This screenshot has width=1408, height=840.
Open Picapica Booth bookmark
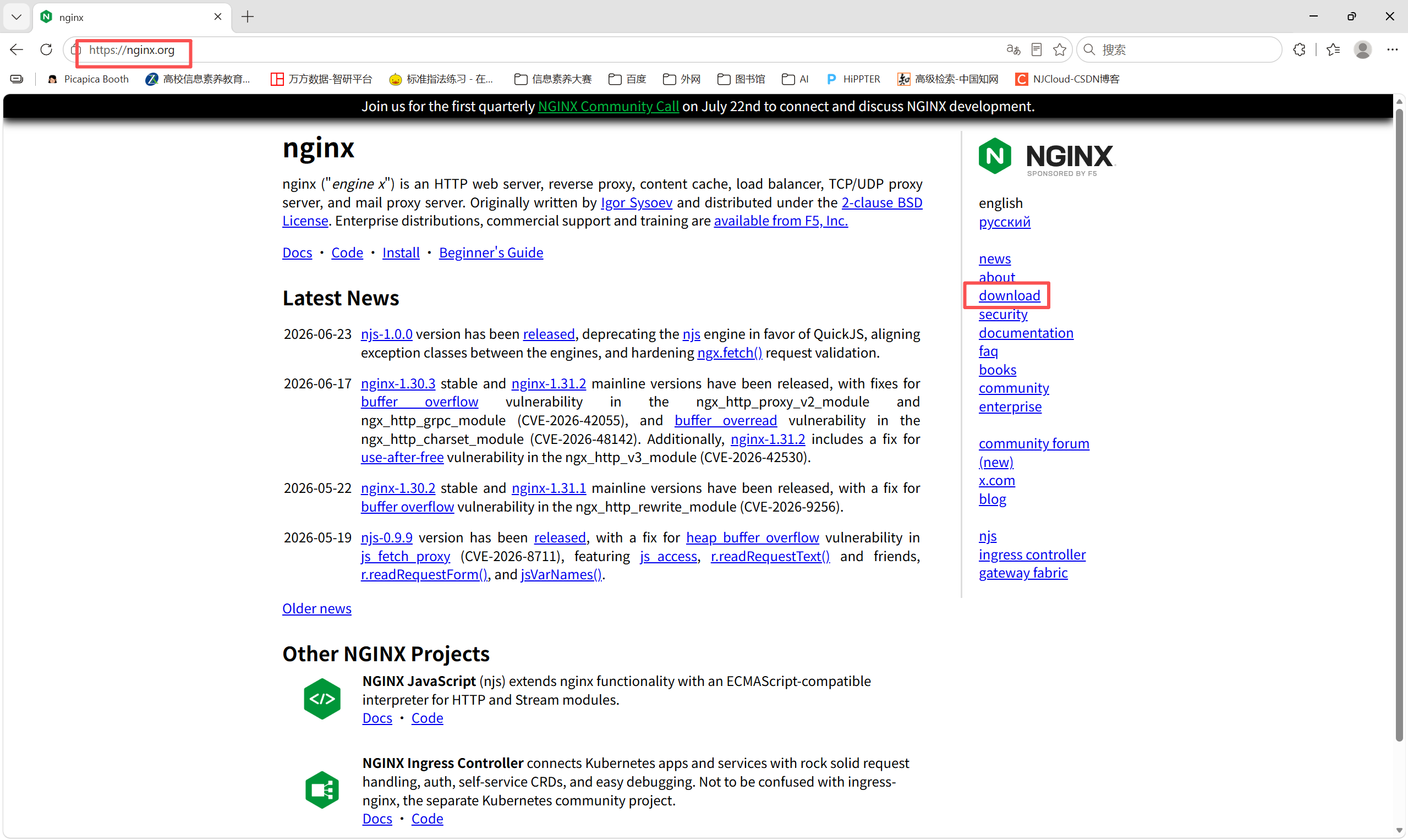point(89,79)
